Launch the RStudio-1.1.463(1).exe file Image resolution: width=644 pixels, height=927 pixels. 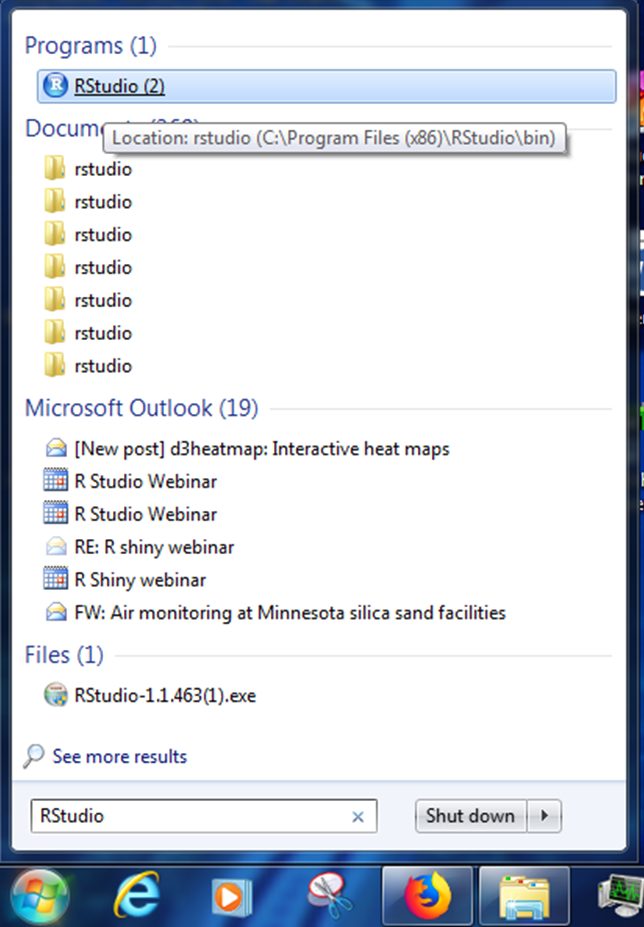pyautogui.click(x=165, y=695)
